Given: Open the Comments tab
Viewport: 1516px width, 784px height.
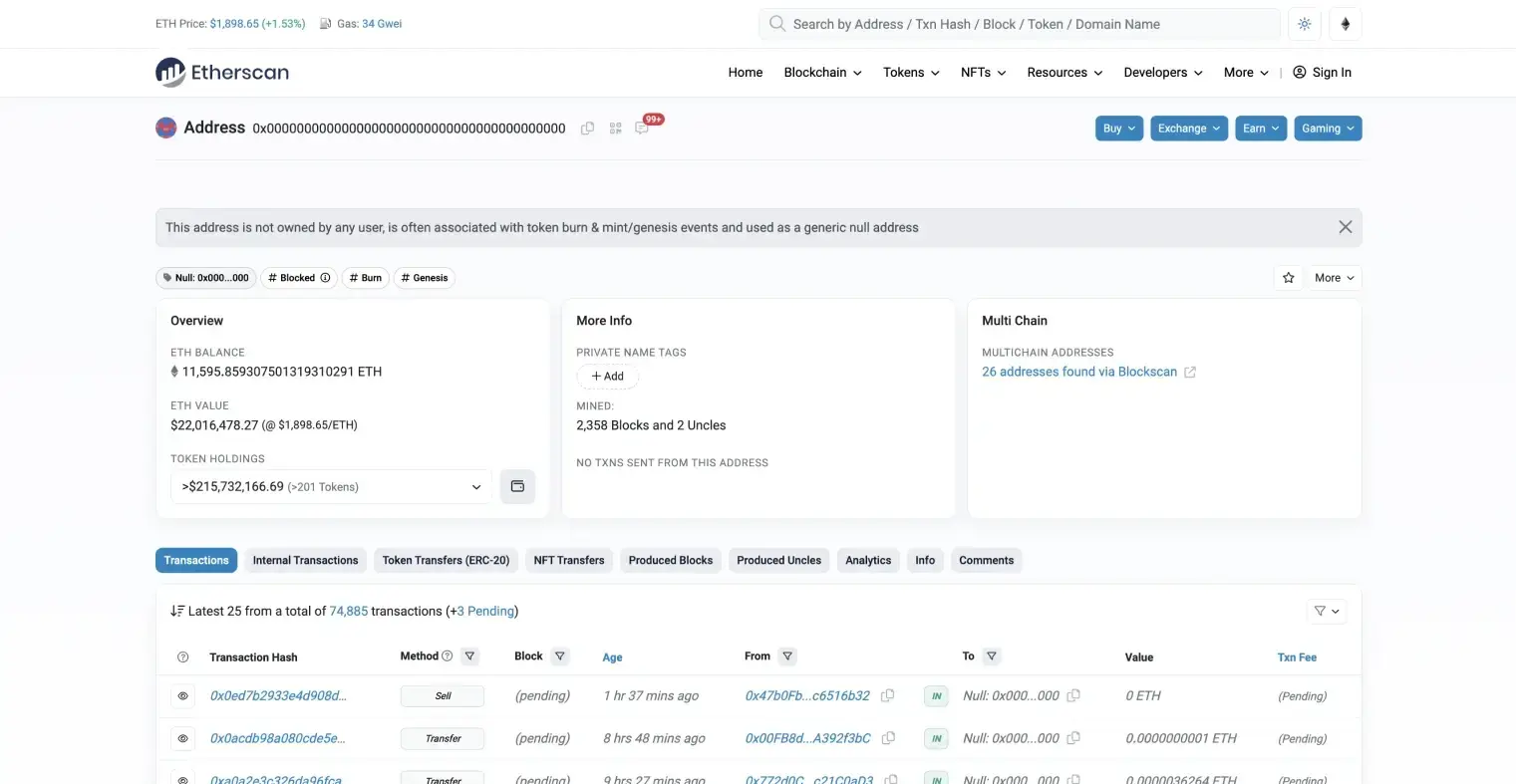Looking at the screenshot, I should coord(987,561).
